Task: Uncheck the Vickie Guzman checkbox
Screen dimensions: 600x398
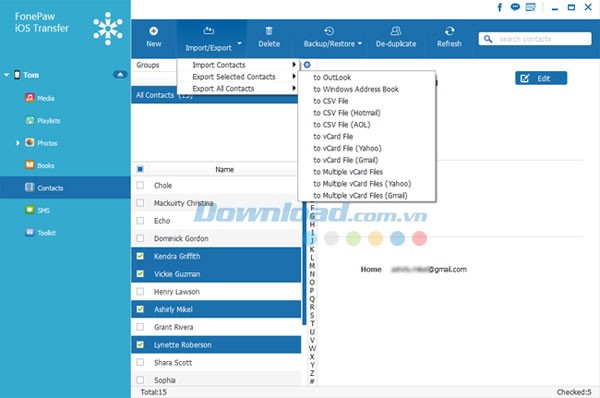Action: (140, 274)
